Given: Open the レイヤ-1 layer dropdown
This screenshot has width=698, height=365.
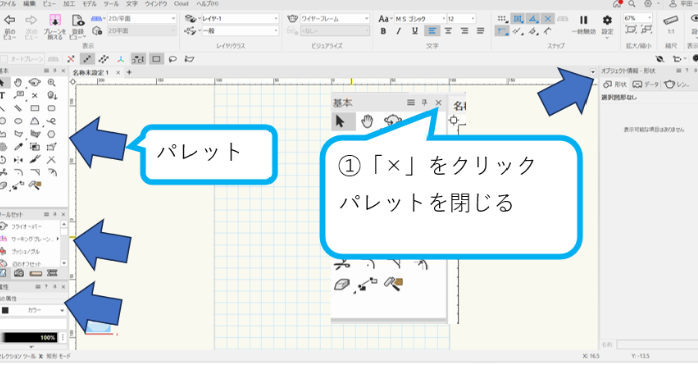Looking at the screenshot, I should click(x=240, y=19).
